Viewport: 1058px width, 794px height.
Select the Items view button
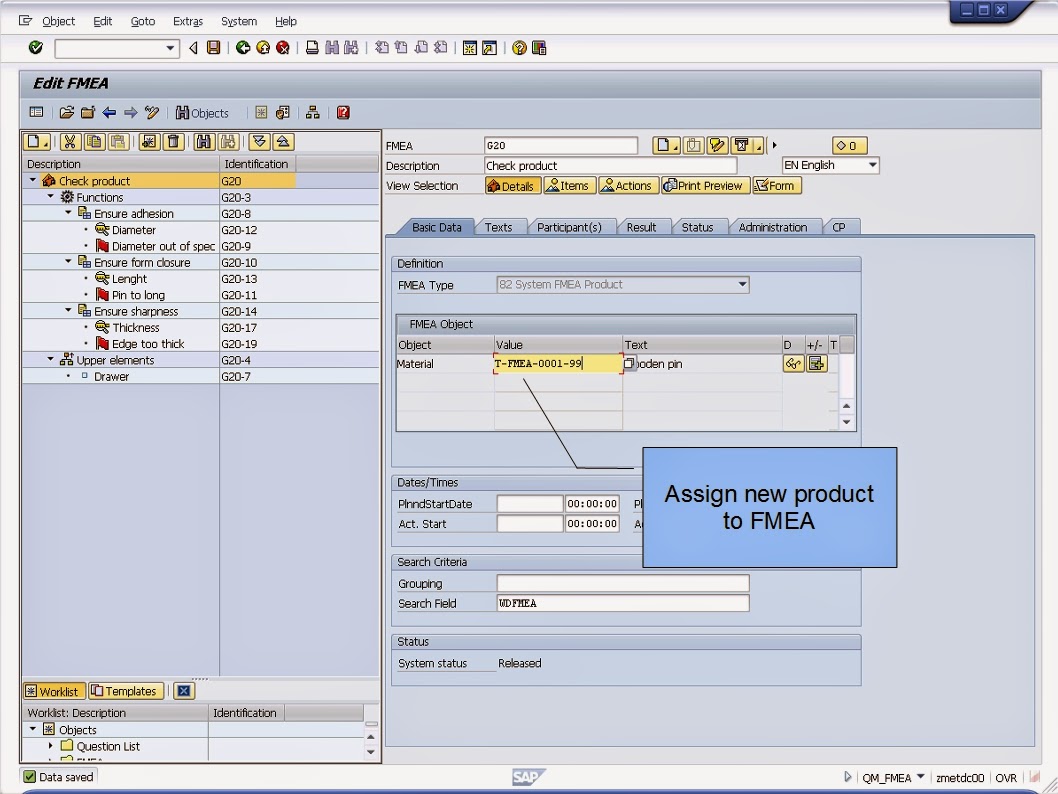(x=569, y=185)
